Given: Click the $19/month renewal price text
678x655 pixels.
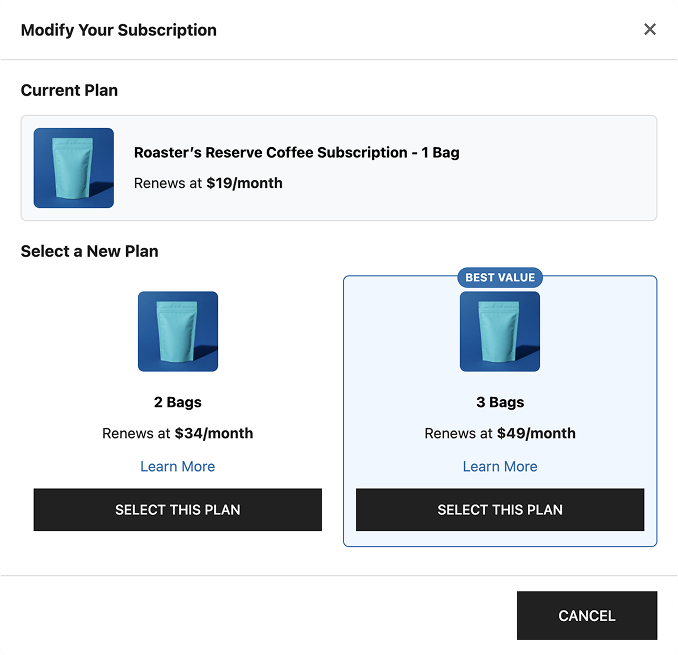Looking at the screenshot, I should [x=244, y=183].
